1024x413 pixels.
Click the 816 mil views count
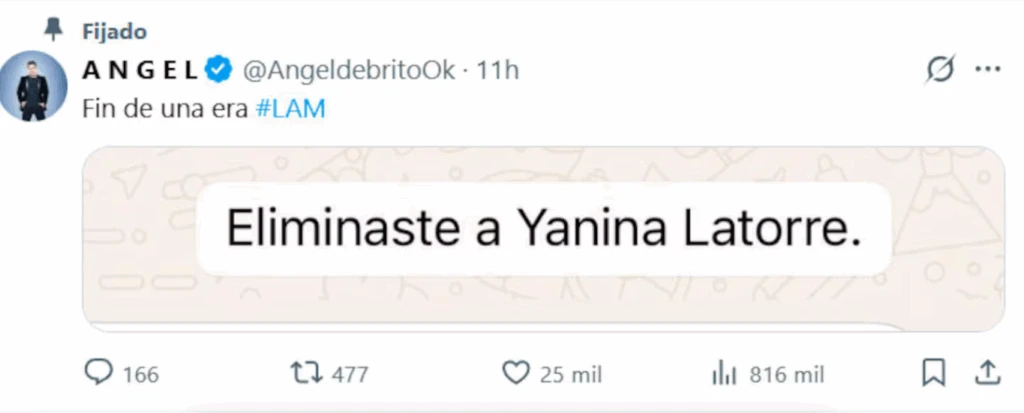(786, 375)
